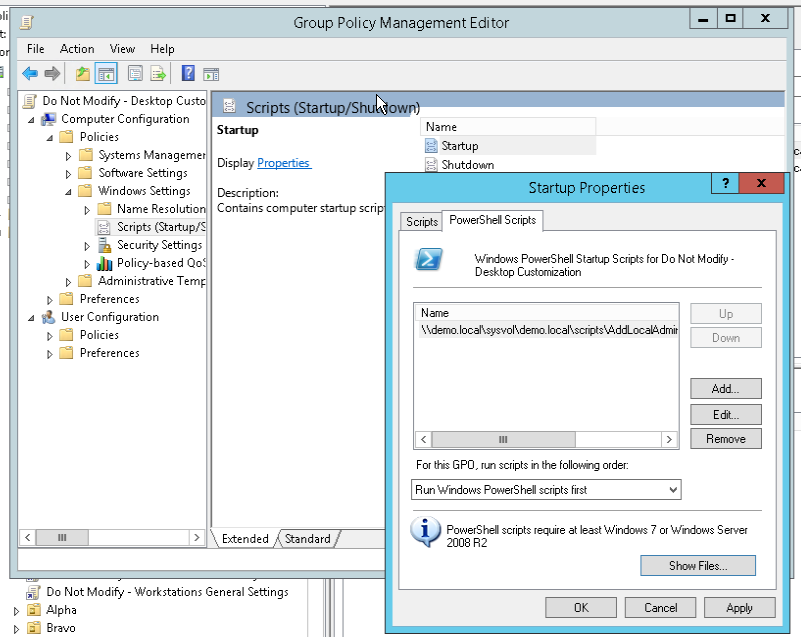Open the View menu

[122, 49]
